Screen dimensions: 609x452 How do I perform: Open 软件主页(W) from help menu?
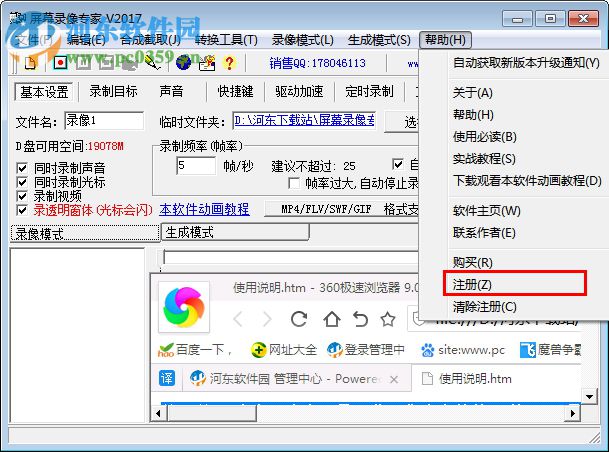[x=487, y=210]
